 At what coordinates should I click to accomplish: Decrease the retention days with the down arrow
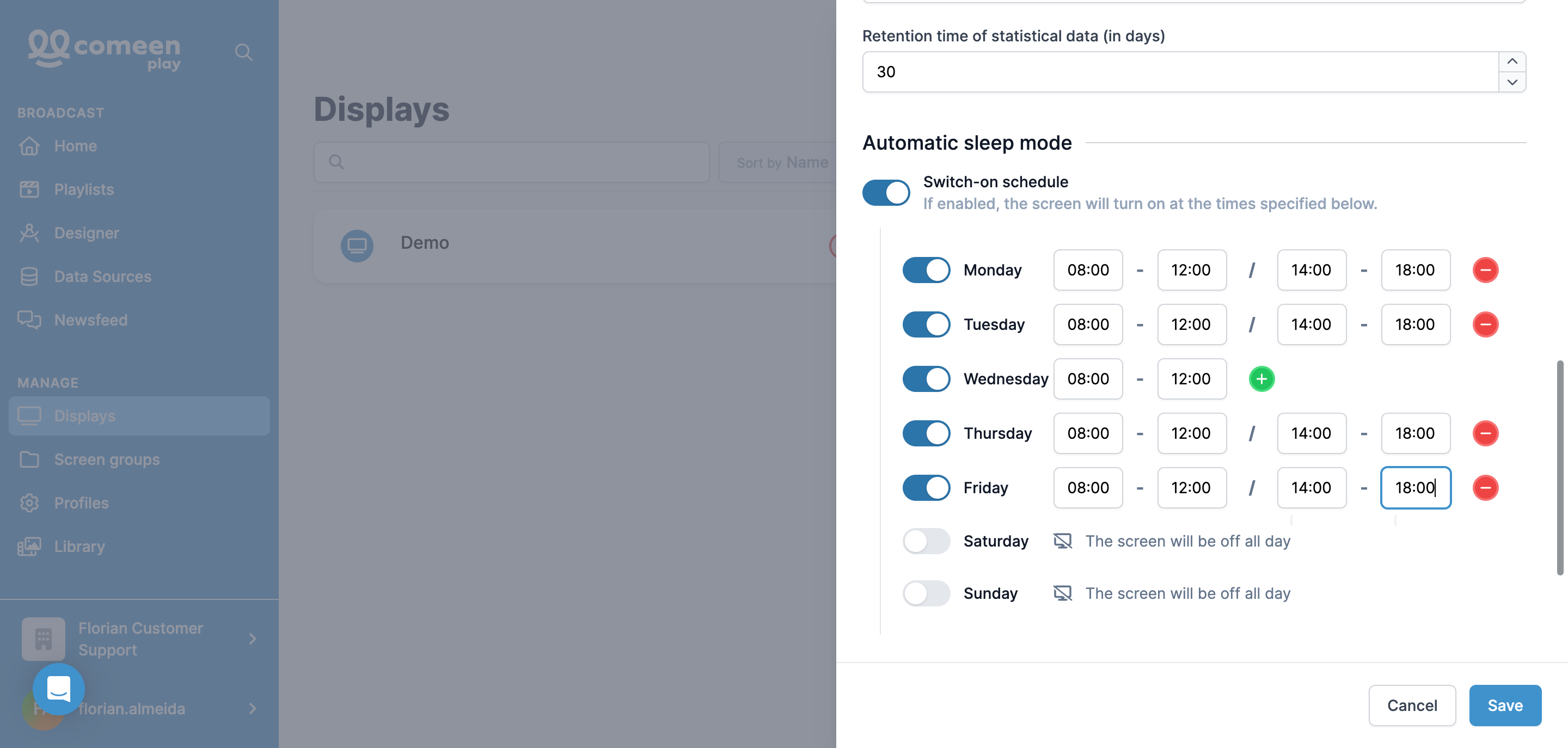point(1512,82)
